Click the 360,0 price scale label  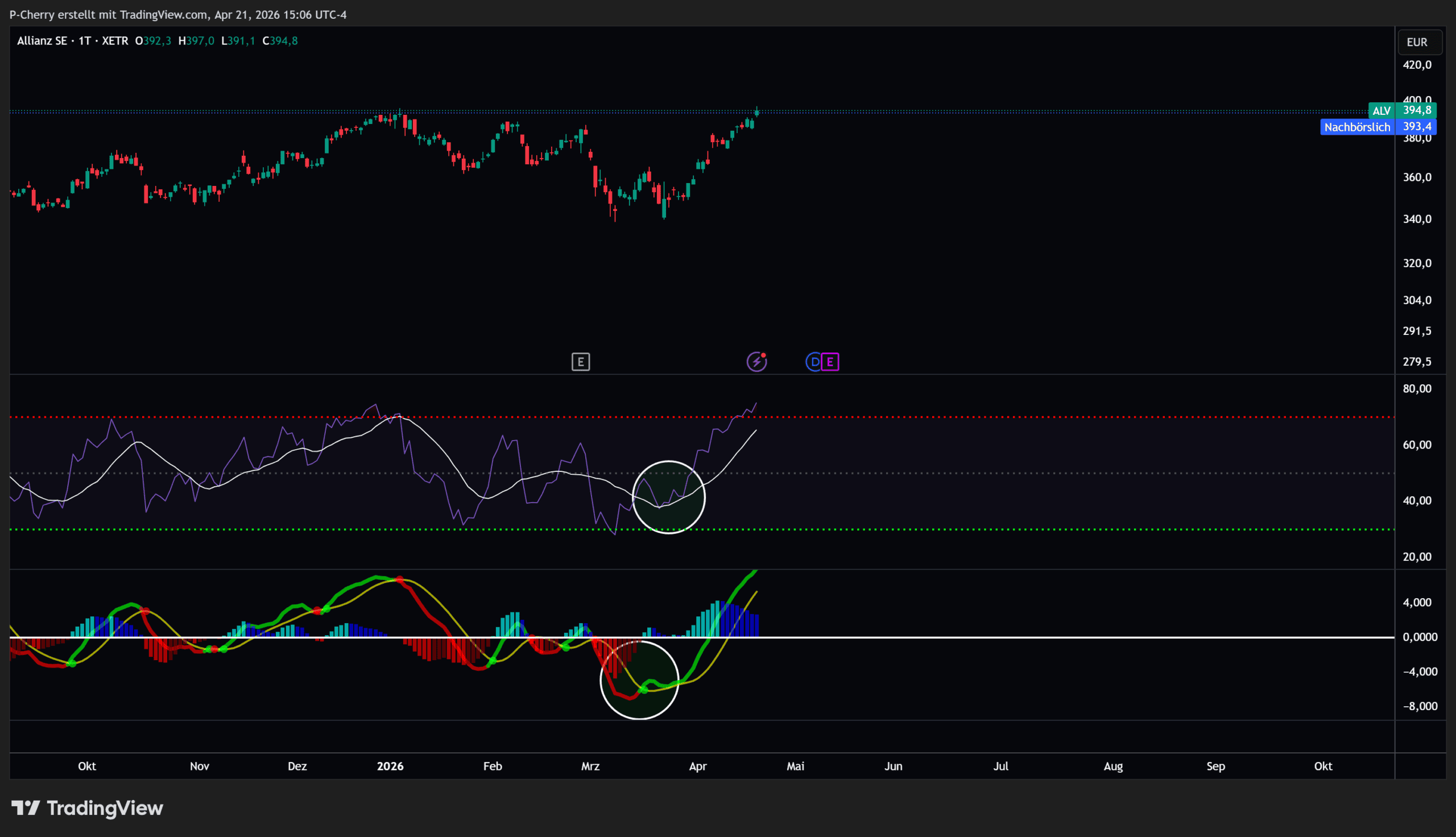pos(1417,177)
